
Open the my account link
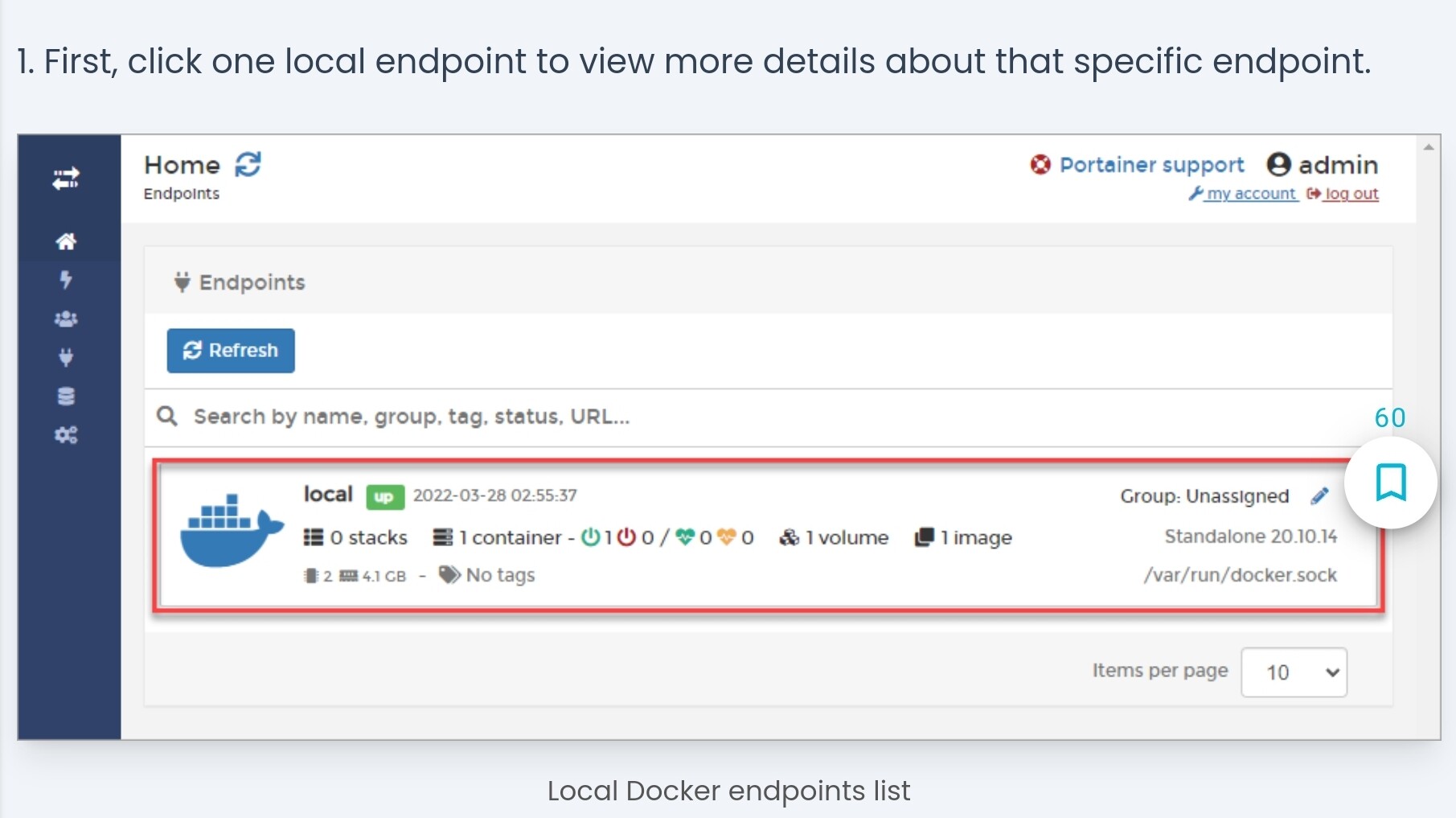click(x=1250, y=194)
